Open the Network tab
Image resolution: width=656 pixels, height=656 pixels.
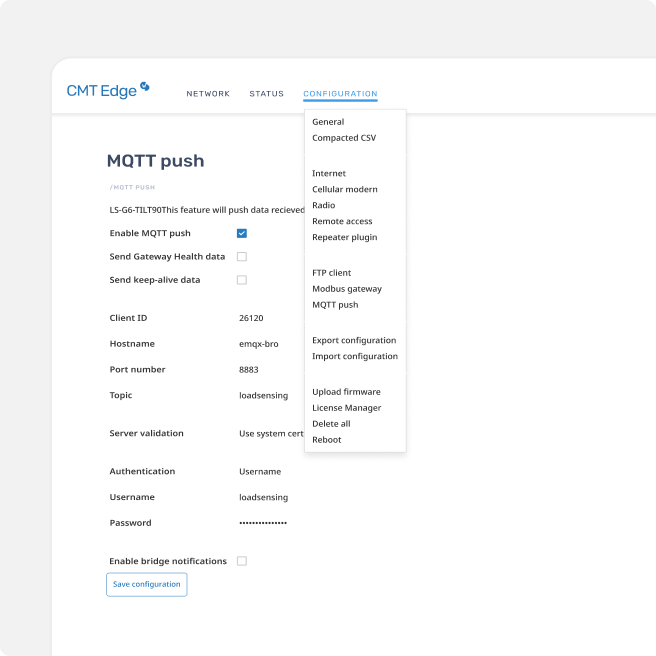point(208,94)
